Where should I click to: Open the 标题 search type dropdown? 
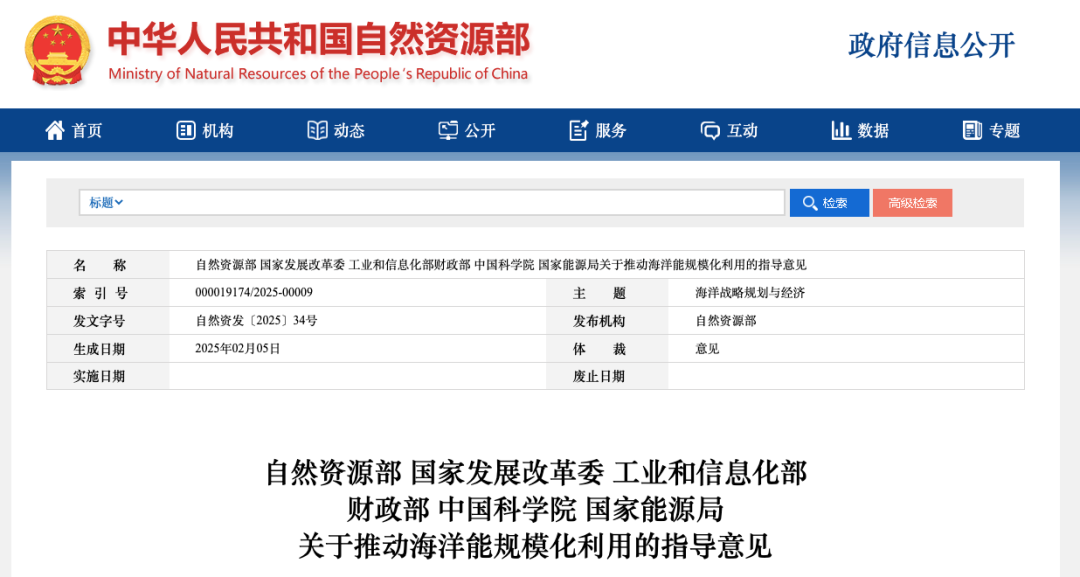(x=105, y=202)
